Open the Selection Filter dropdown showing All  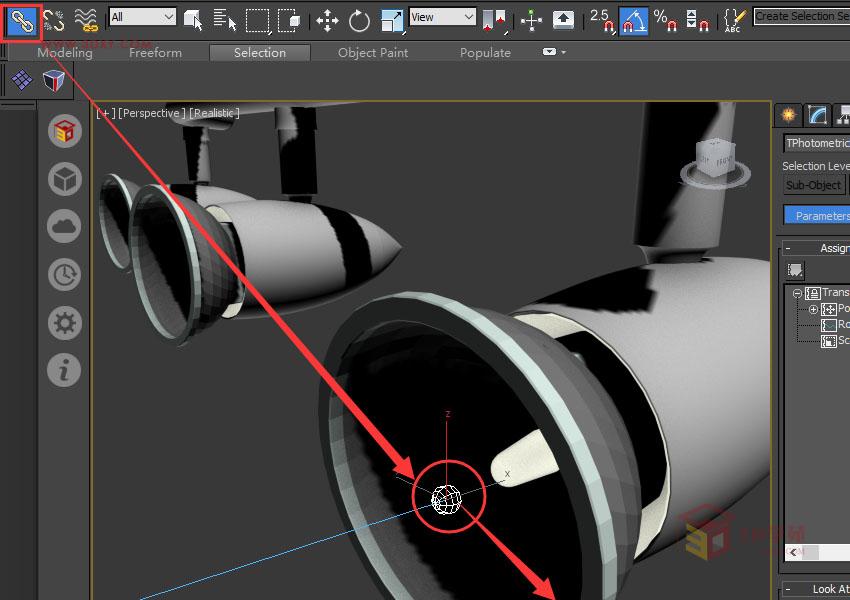coord(140,17)
